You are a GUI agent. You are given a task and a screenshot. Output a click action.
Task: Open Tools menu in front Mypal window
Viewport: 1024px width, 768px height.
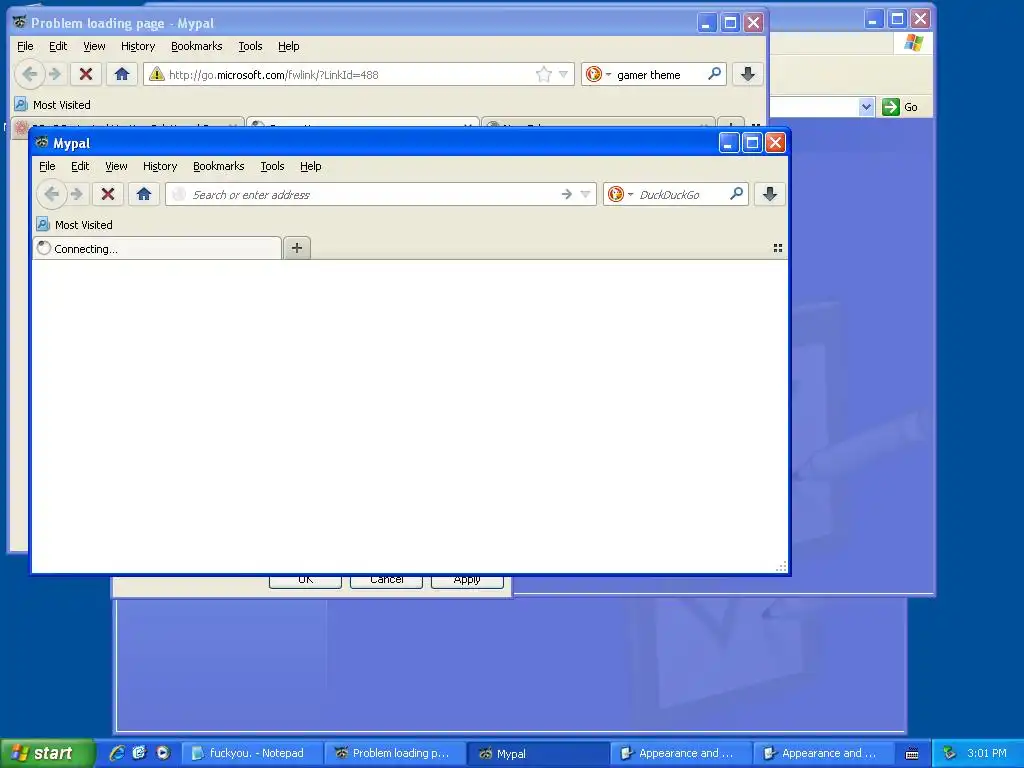(272, 166)
